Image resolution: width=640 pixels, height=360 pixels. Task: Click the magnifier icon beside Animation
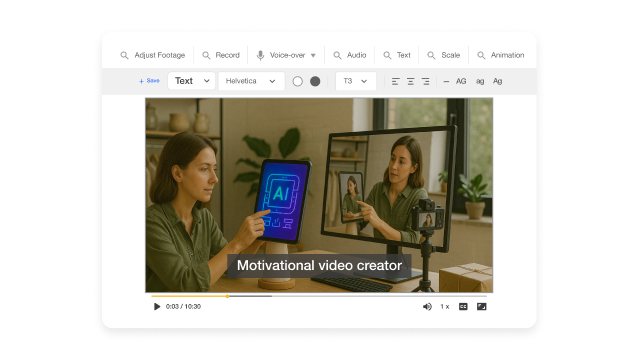coord(481,55)
